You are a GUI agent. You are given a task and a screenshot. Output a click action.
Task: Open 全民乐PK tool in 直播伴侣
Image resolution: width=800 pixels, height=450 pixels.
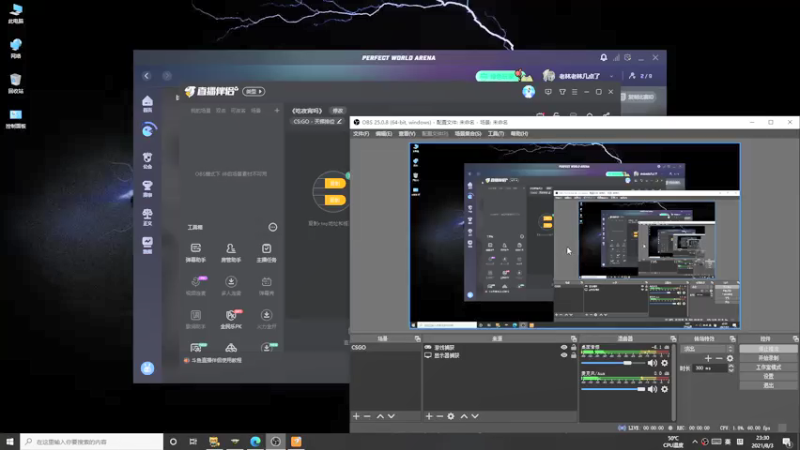click(231, 319)
